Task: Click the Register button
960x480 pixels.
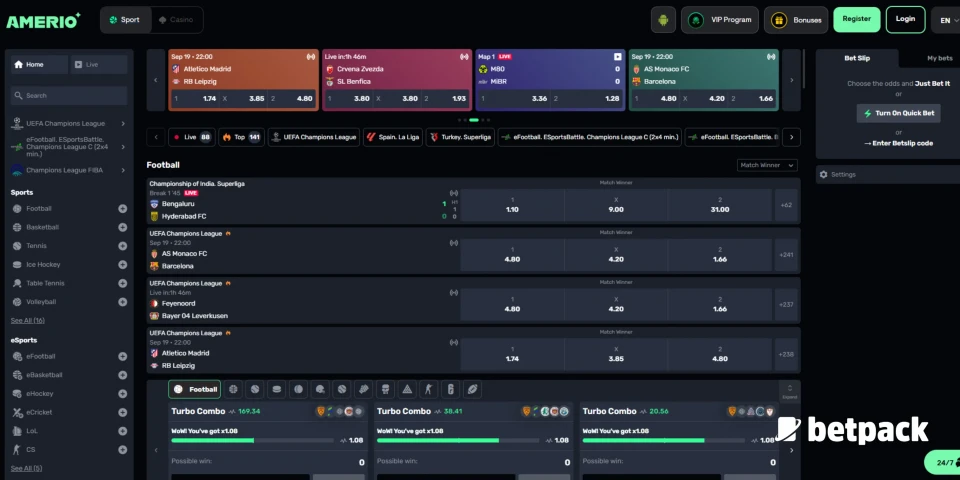Action: click(856, 19)
